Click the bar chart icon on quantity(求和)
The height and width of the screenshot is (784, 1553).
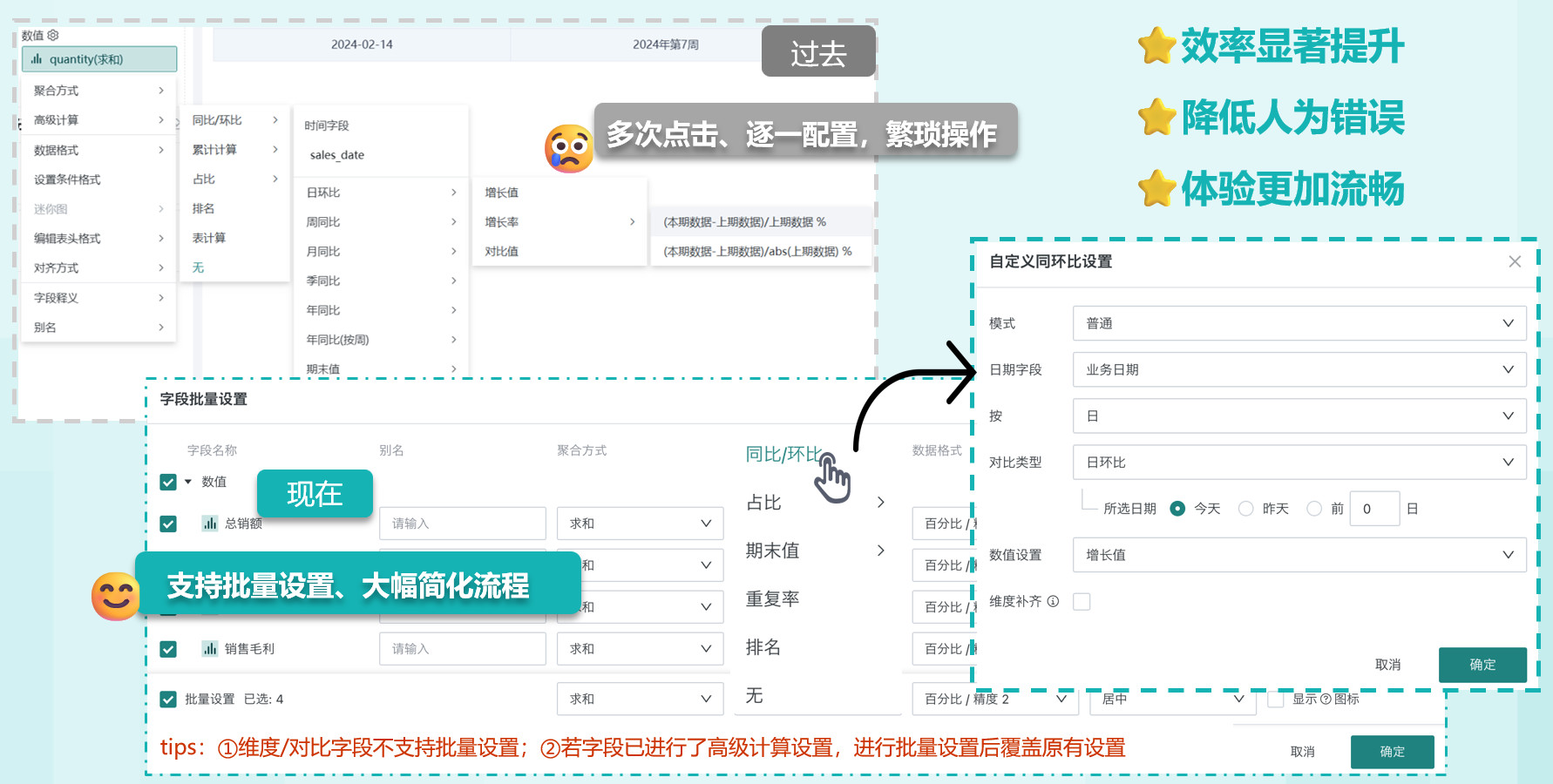point(37,59)
